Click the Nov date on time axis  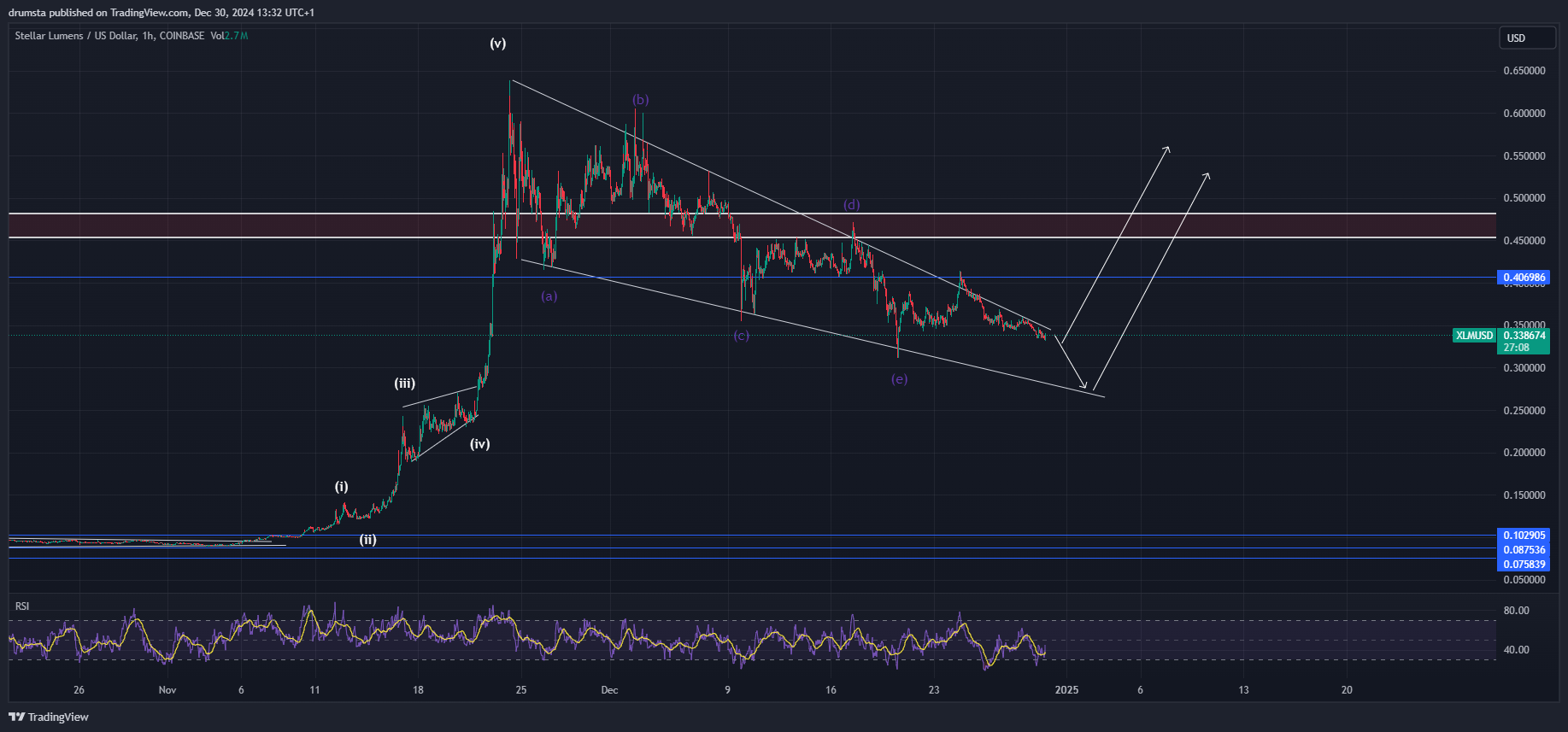[x=167, y=690]
